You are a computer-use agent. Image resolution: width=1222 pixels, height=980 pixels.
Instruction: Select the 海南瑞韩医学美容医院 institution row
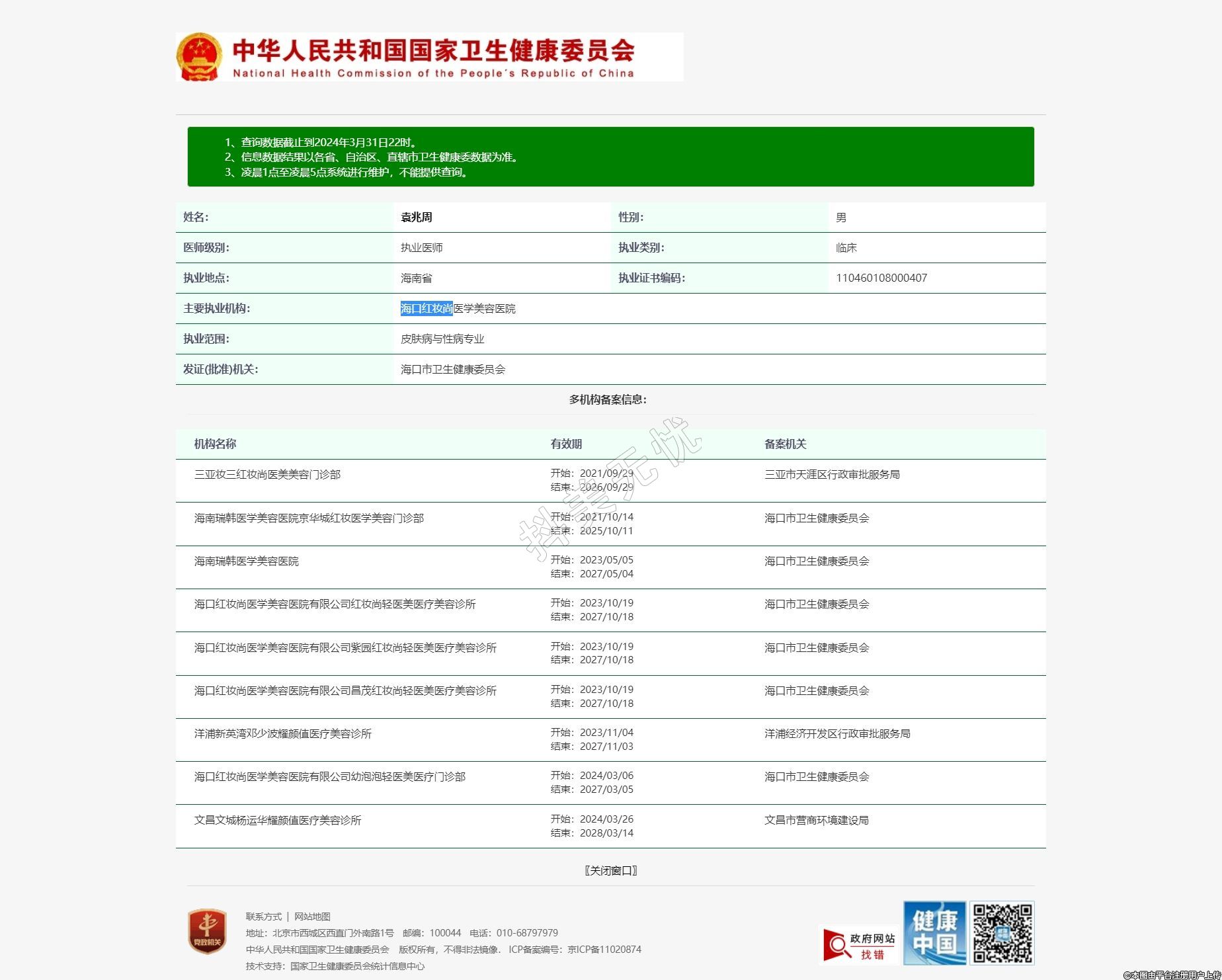246,561
